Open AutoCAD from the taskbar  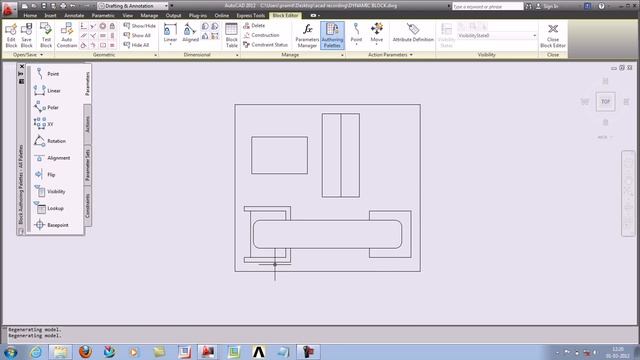tap(208, 351)
